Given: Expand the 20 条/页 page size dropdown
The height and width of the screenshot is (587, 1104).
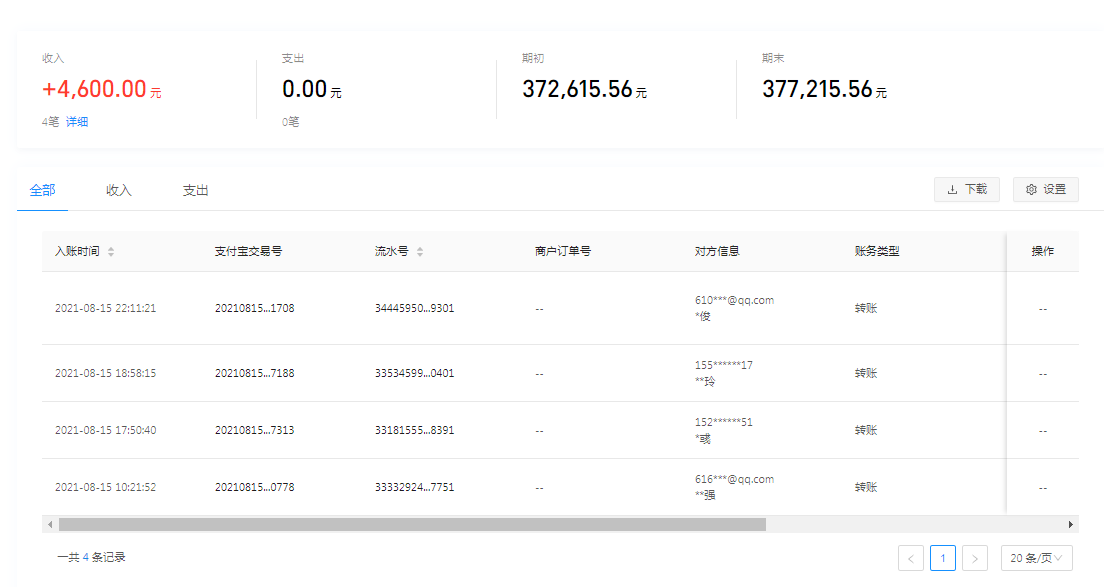Looking at the screenshot, I should click(x=1036, y=558).
